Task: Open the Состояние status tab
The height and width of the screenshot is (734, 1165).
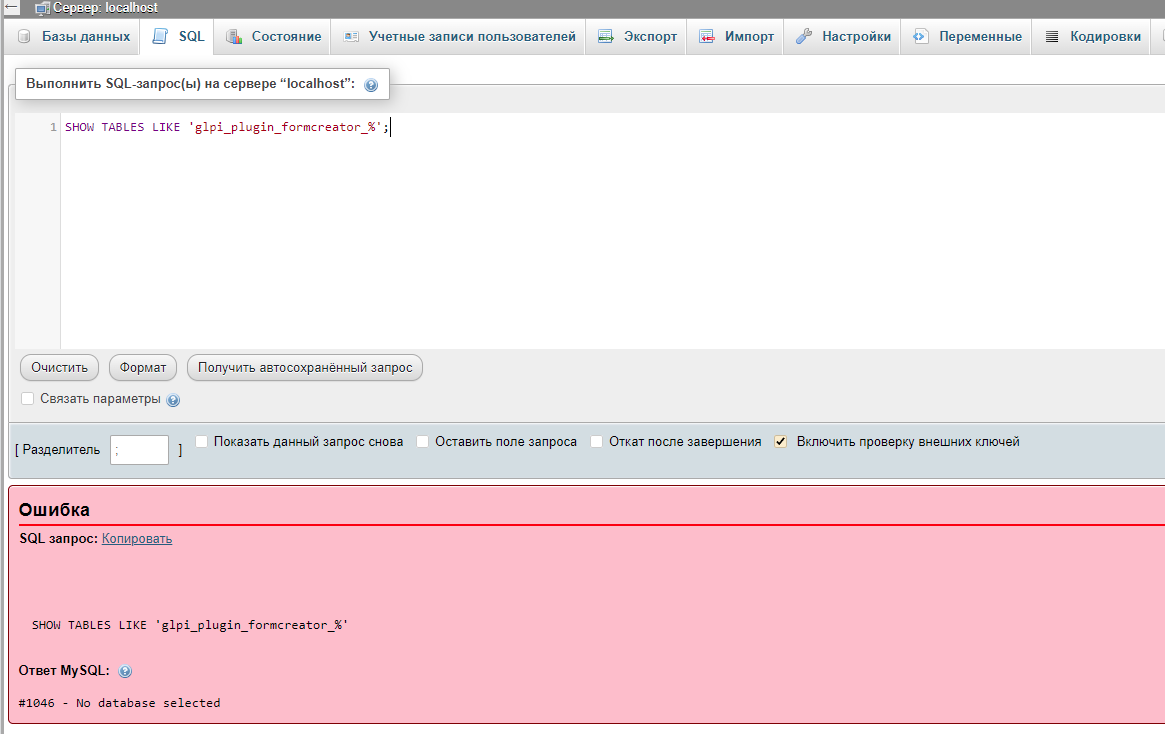Action: (x=272, y=35)
